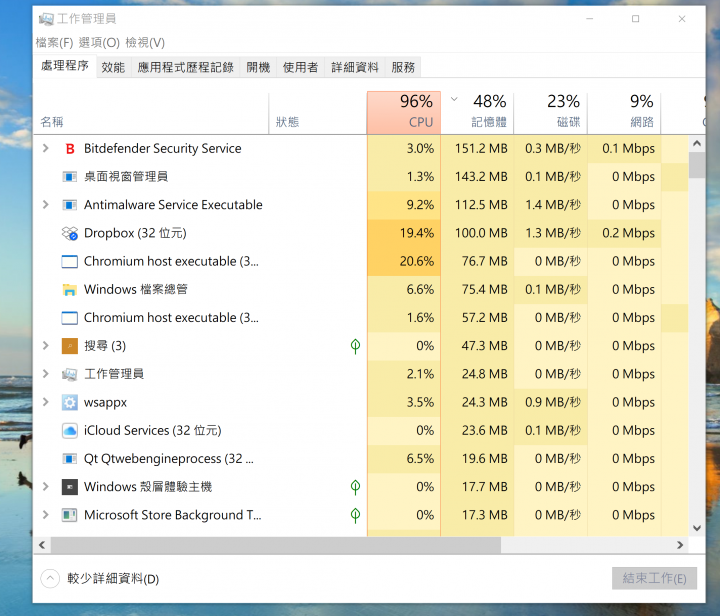The height and width of the screenshot is (616, 720).
Task: Select the Qt Qtwebengineprocess row name
Action: coord(169,459)
